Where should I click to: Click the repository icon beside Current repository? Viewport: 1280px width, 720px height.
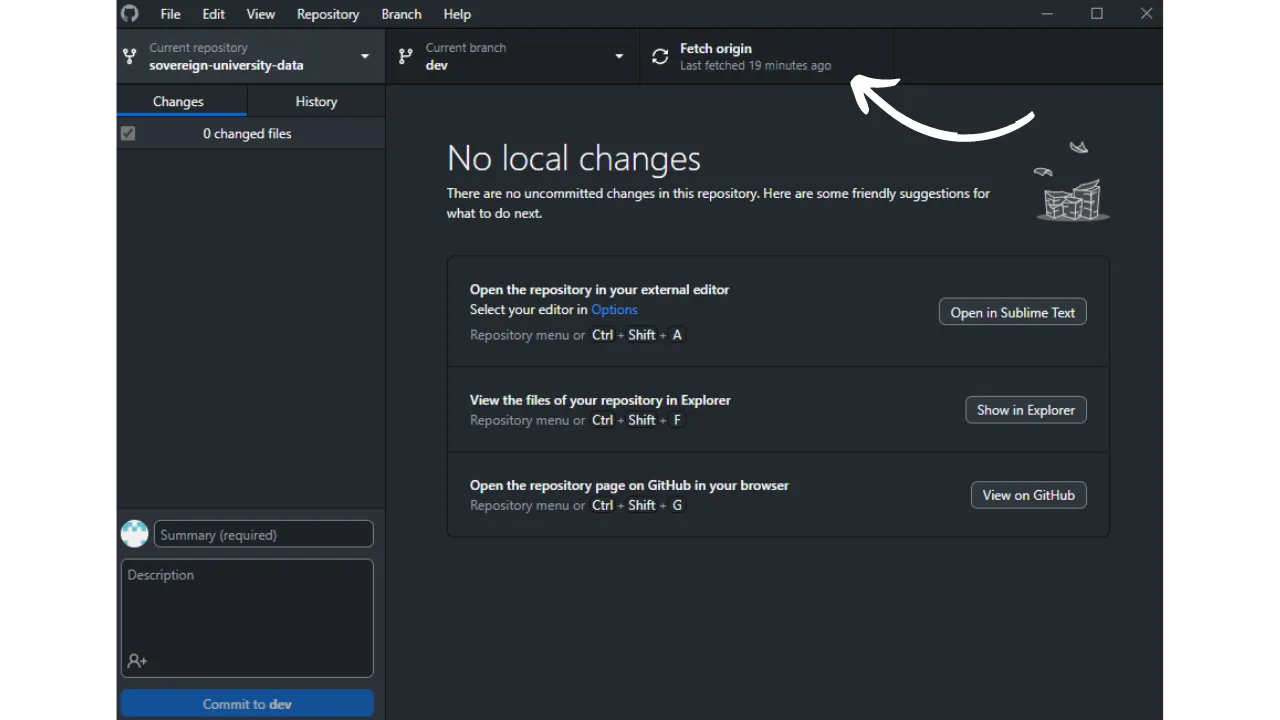point(129,57)
